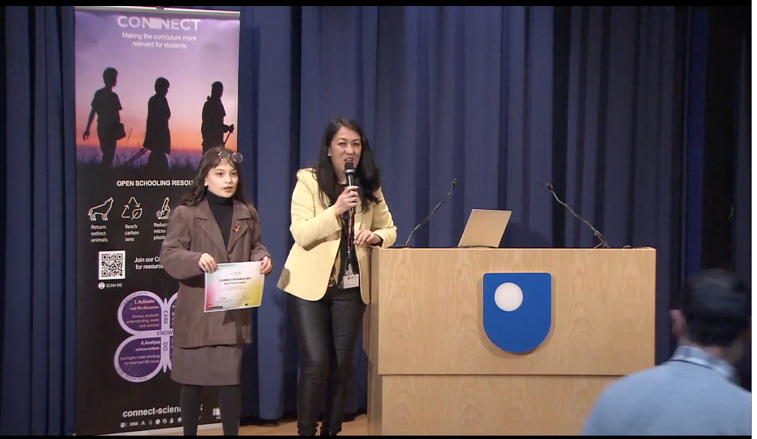Click the blue shield logo on podium
The image size is (757, 439).
[x=517, y=311]
